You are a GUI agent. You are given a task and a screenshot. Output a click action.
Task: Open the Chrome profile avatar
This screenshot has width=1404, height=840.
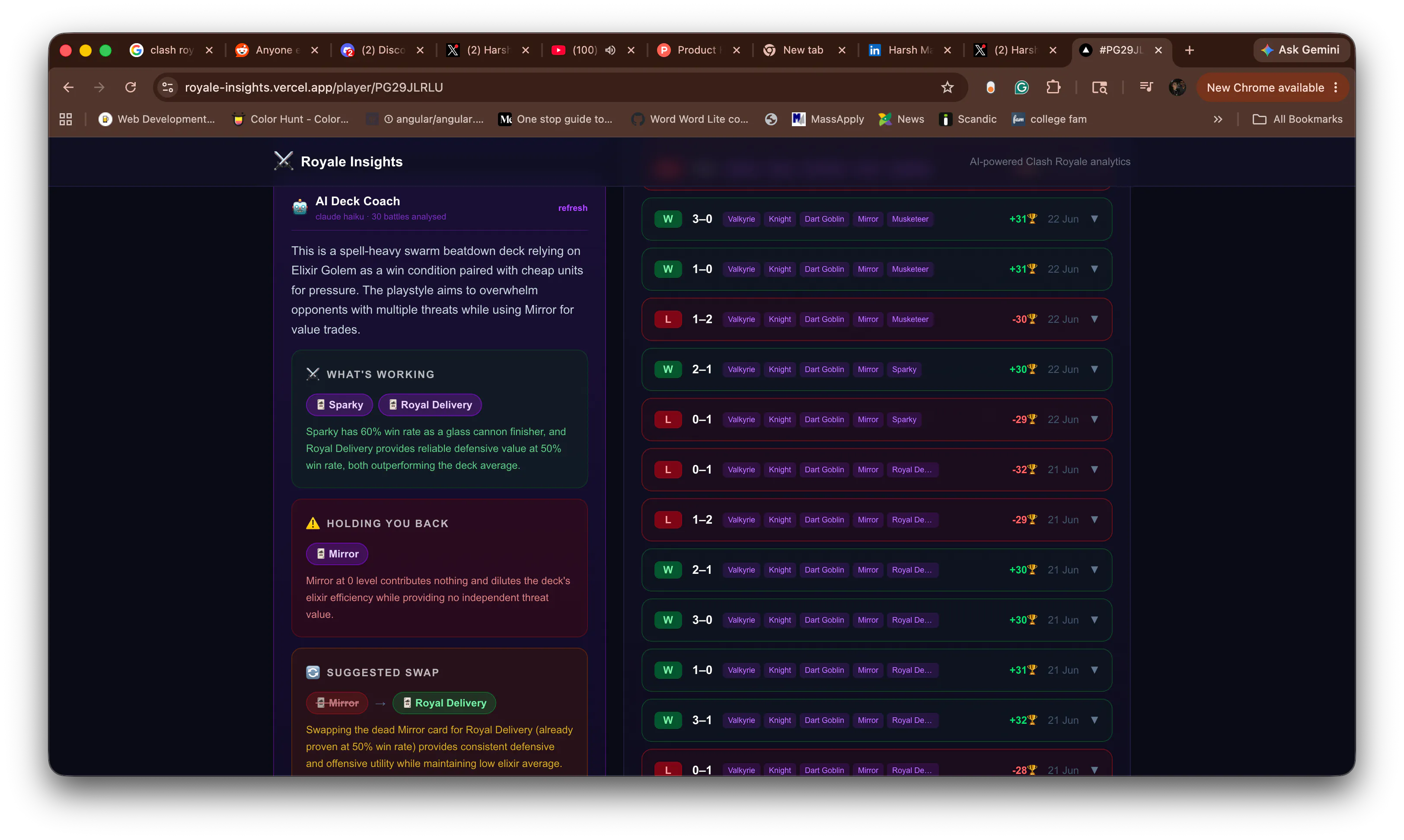[x=1177, y=87]
